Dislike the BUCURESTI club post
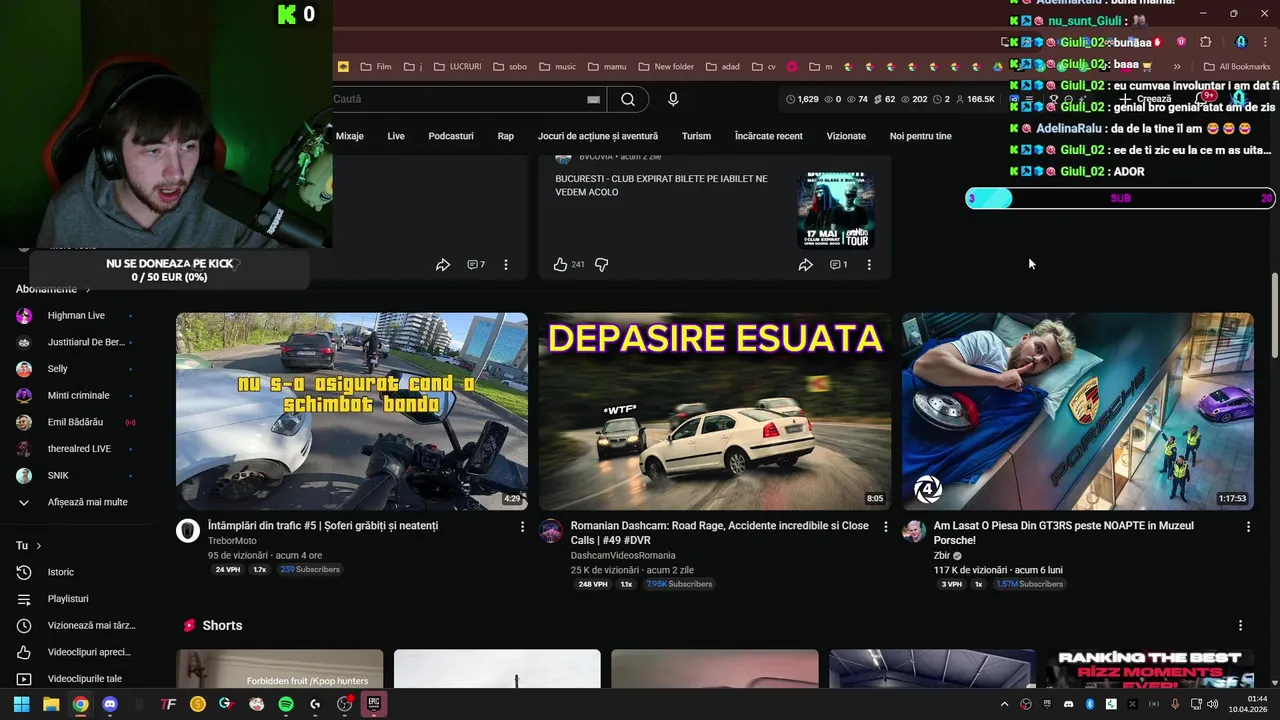Screen dimensions: 1280x720 coord(602,265)
